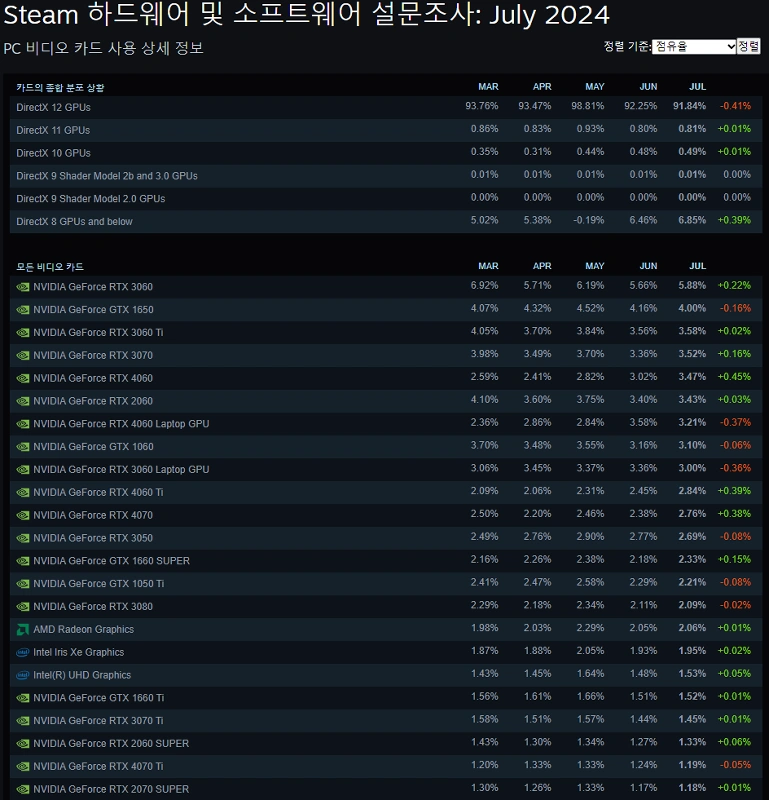Click the Steam survey July 2024 page title
This screenshot has height=800, width=769.
pos(306,14)
